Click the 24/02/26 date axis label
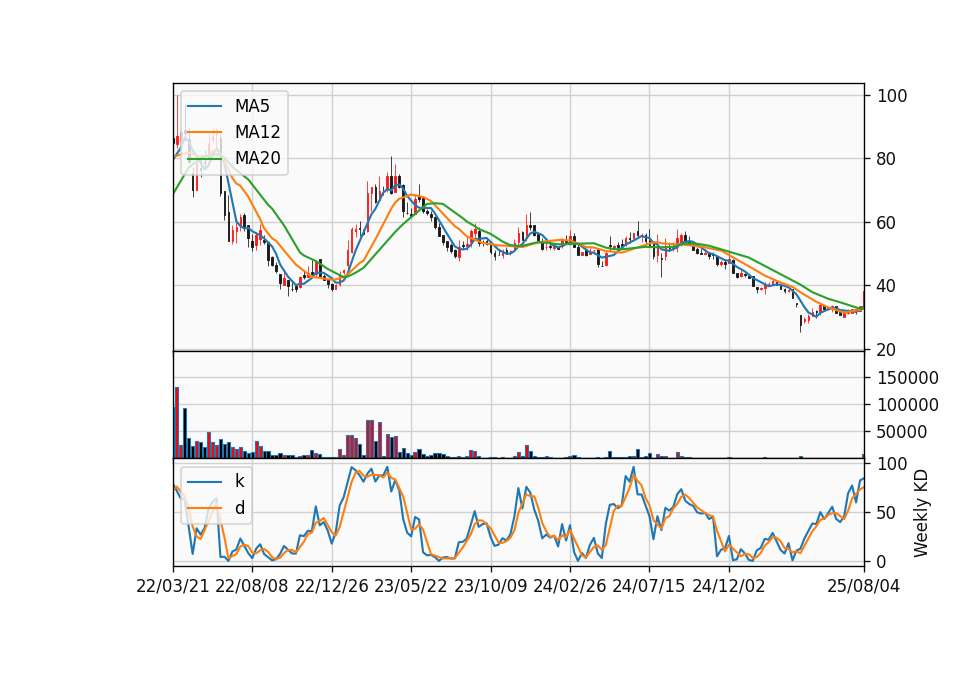Image resolution: width=960 pixels, height=690 pixels. (570, 586)
